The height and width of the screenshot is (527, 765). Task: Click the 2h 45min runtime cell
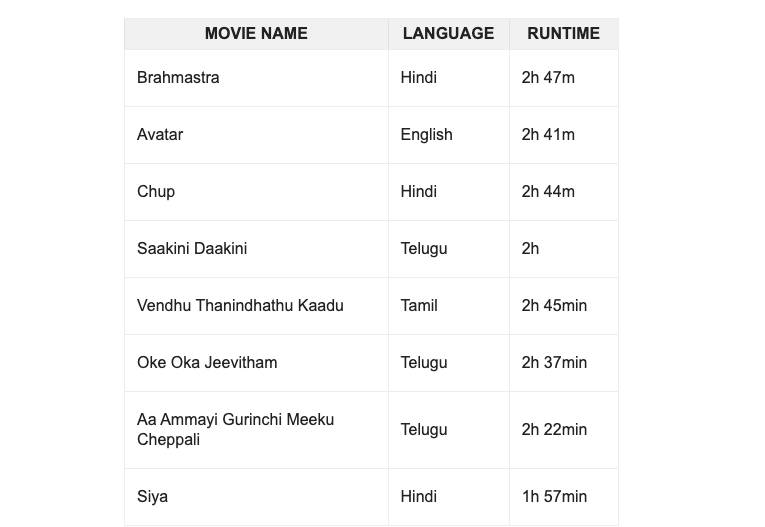[x=554, y=305]
